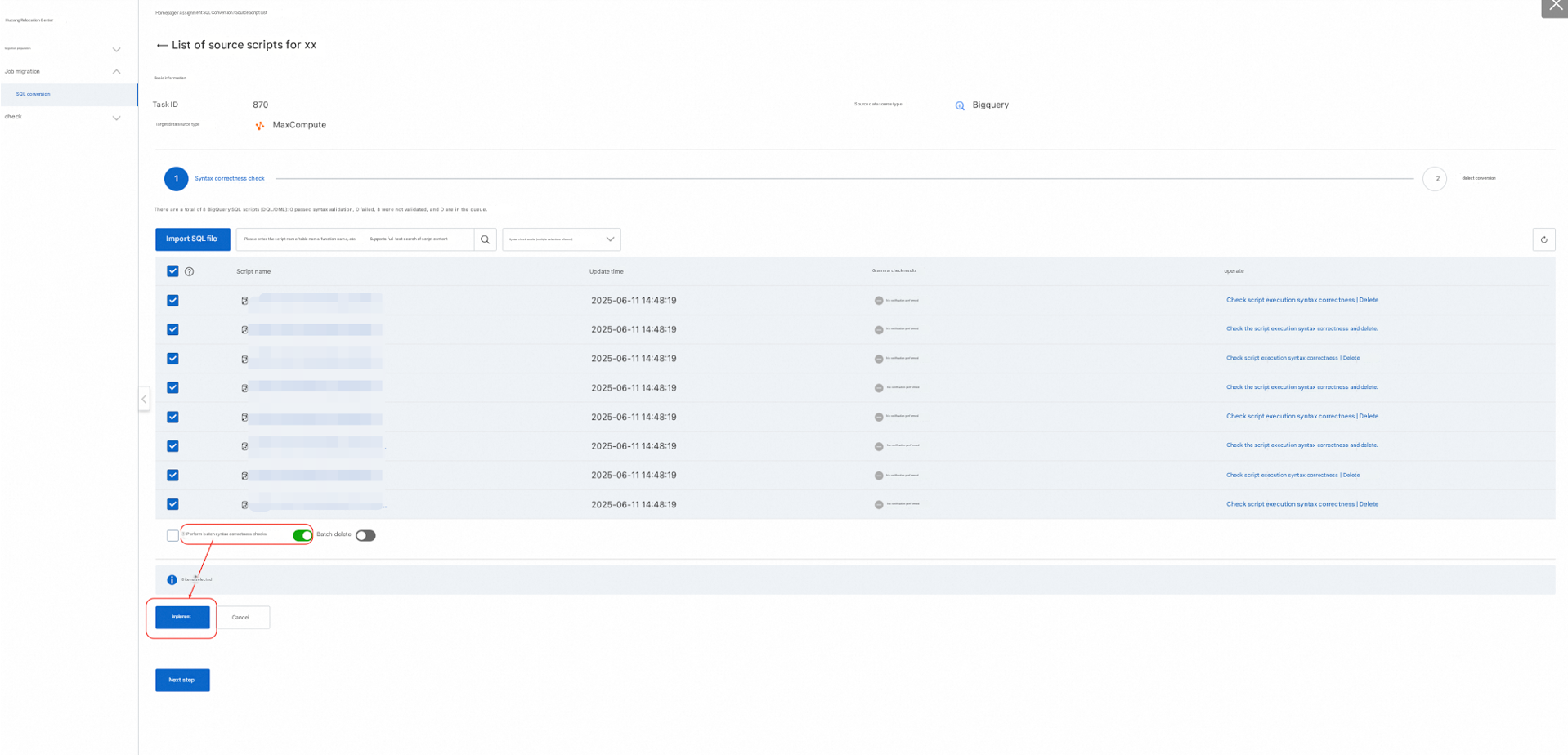Click the operate column header
Screen dimensions: 1568x755
pyautogui.click(x=1234, y=271)
